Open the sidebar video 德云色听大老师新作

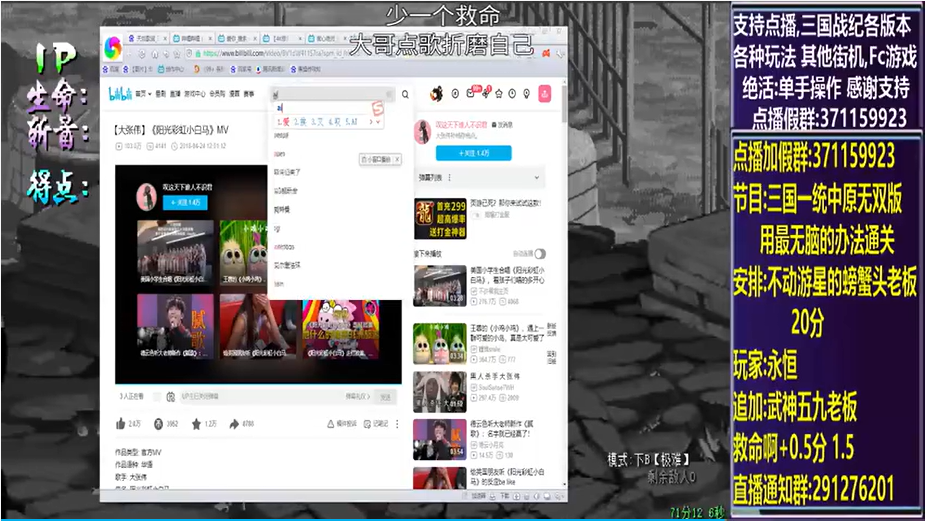[x=439, y=440]
